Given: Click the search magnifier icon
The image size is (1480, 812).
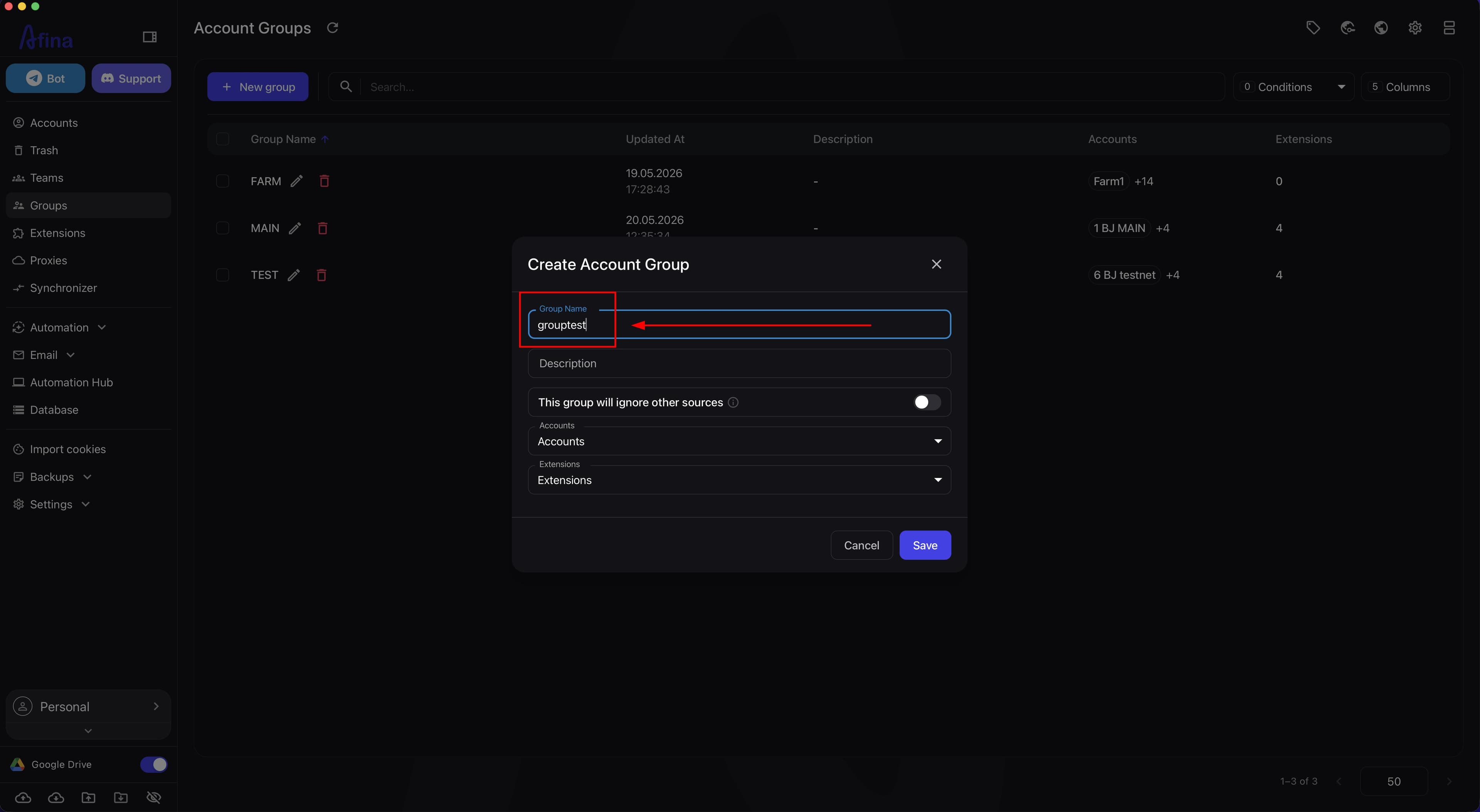Looking at the screenshot, I should [346, 87].
